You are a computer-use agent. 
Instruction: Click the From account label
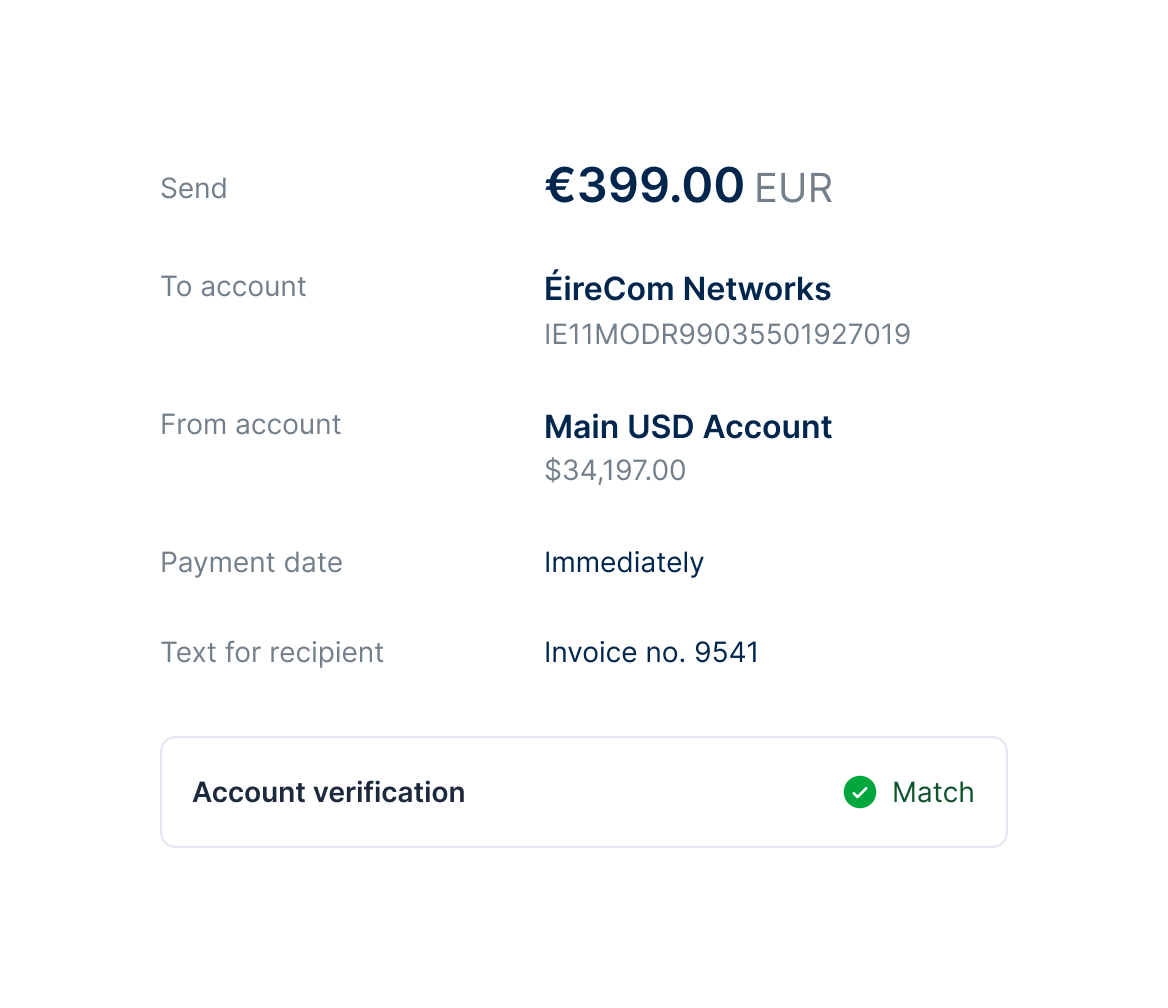coord(250,424)
